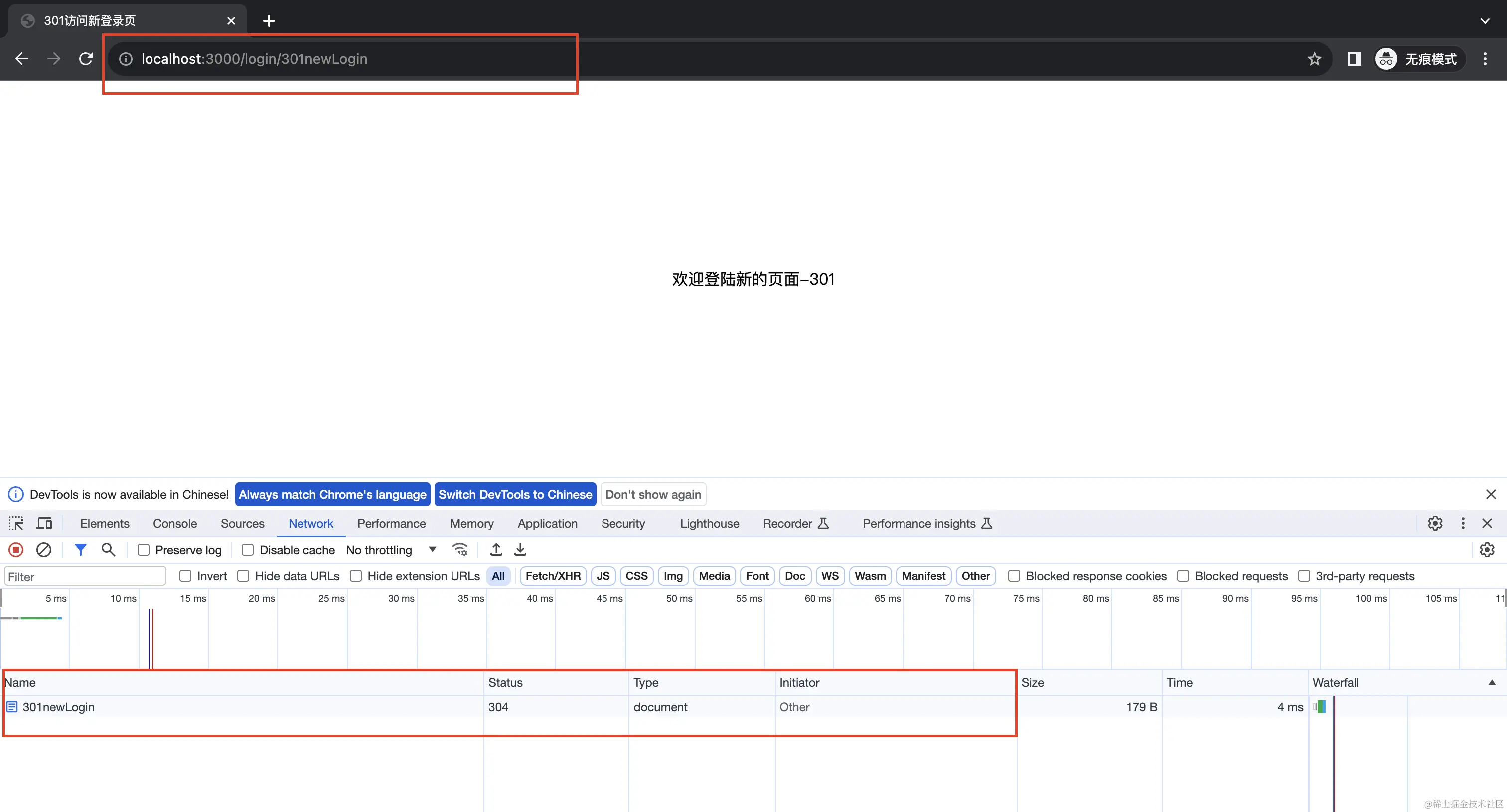Tick the Hide data URLs checkbox

pos(243,576)
